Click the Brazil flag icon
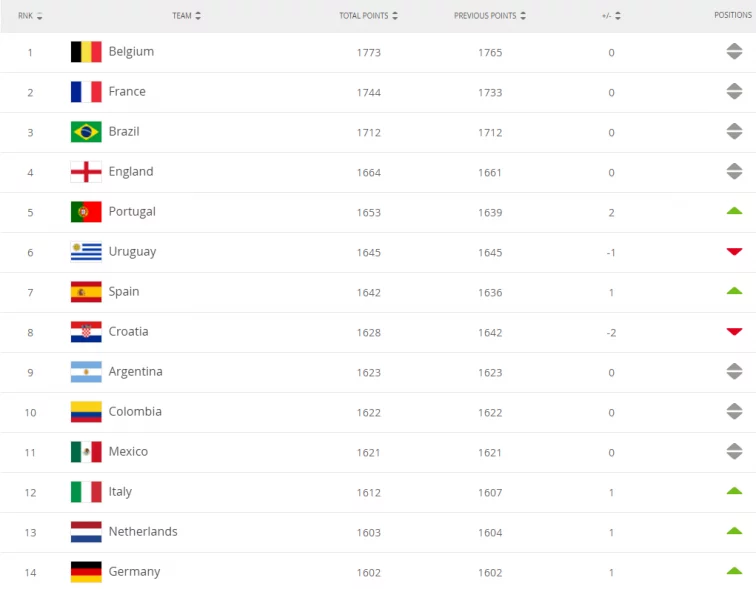This screenshot has height=589, width=756. pyautogui.click(x=86, y=132)
